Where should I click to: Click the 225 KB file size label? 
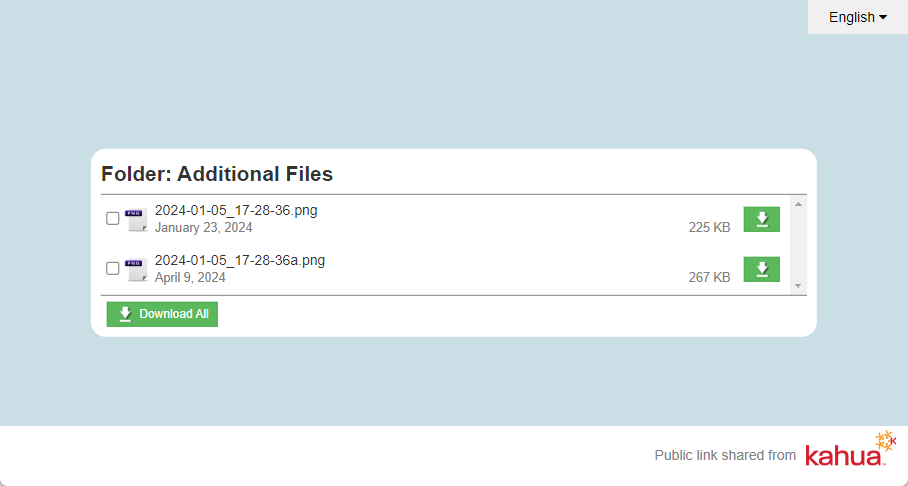[x=709, y=227]
